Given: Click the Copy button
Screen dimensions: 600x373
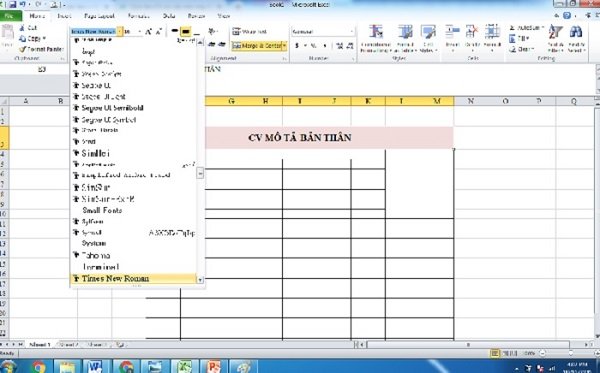Looking at the screenshot, I should [x=28, y=39].
